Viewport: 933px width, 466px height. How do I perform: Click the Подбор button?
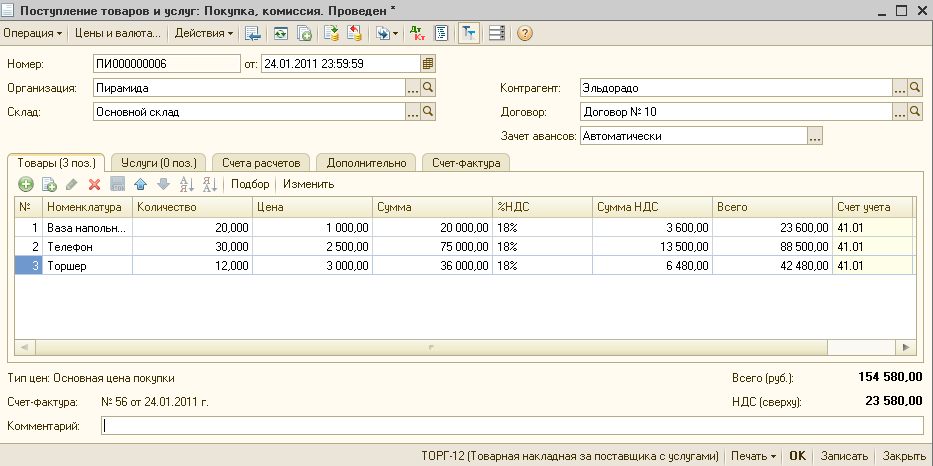coord(250,184)
